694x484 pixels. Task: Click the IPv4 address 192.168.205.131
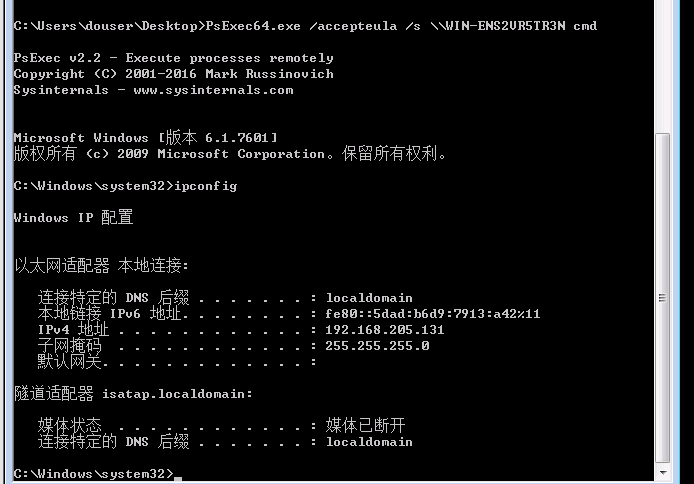[x=384, y=330]
